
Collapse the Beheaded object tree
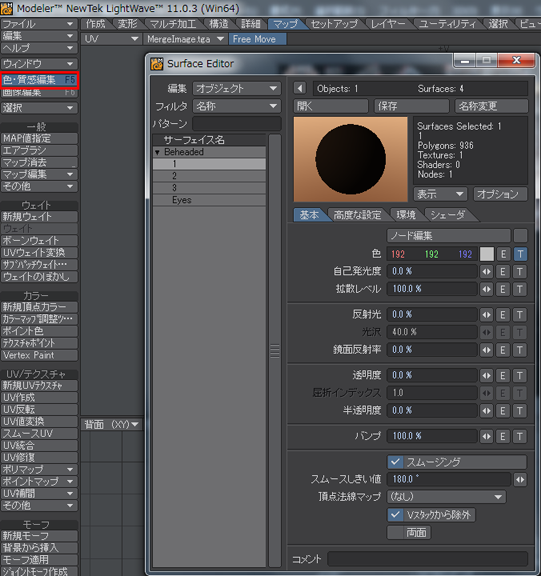(x=157, y=152)
